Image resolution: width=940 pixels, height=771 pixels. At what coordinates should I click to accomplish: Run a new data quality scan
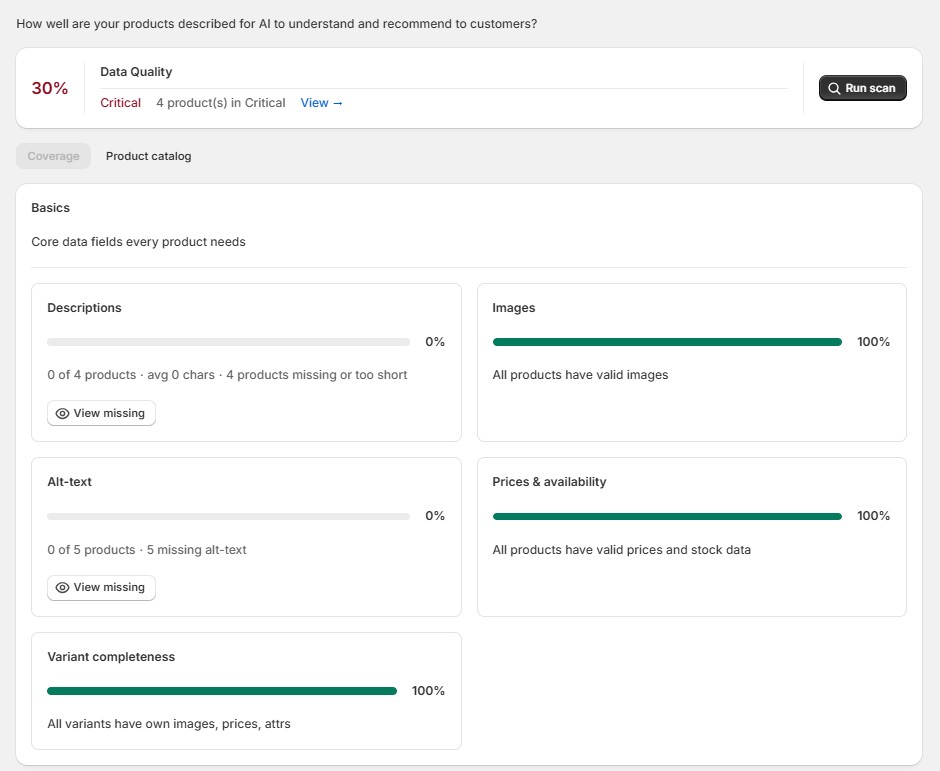pyautogui.click(x=863, y=88)
